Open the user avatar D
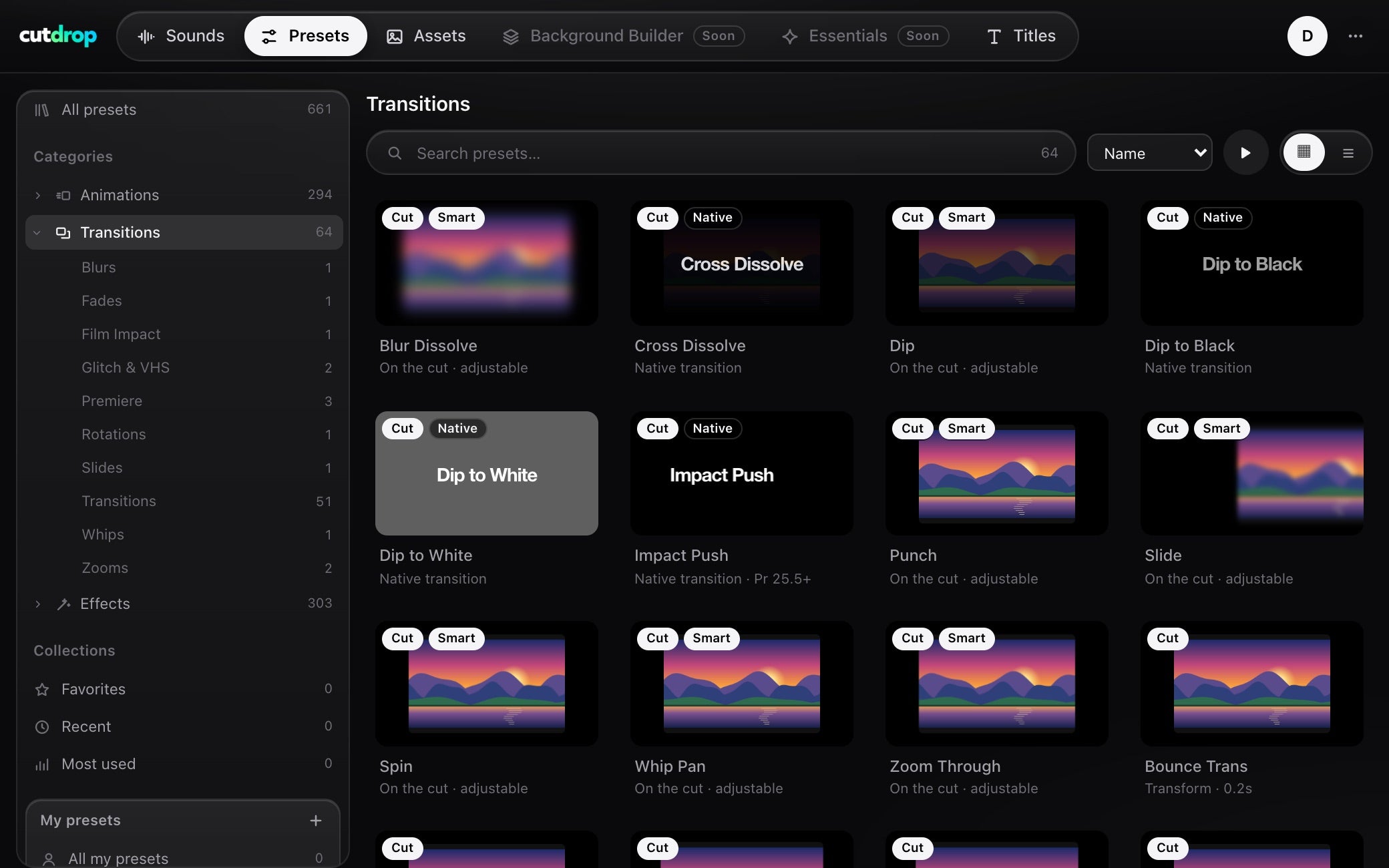 click(x=1307, y=36)
